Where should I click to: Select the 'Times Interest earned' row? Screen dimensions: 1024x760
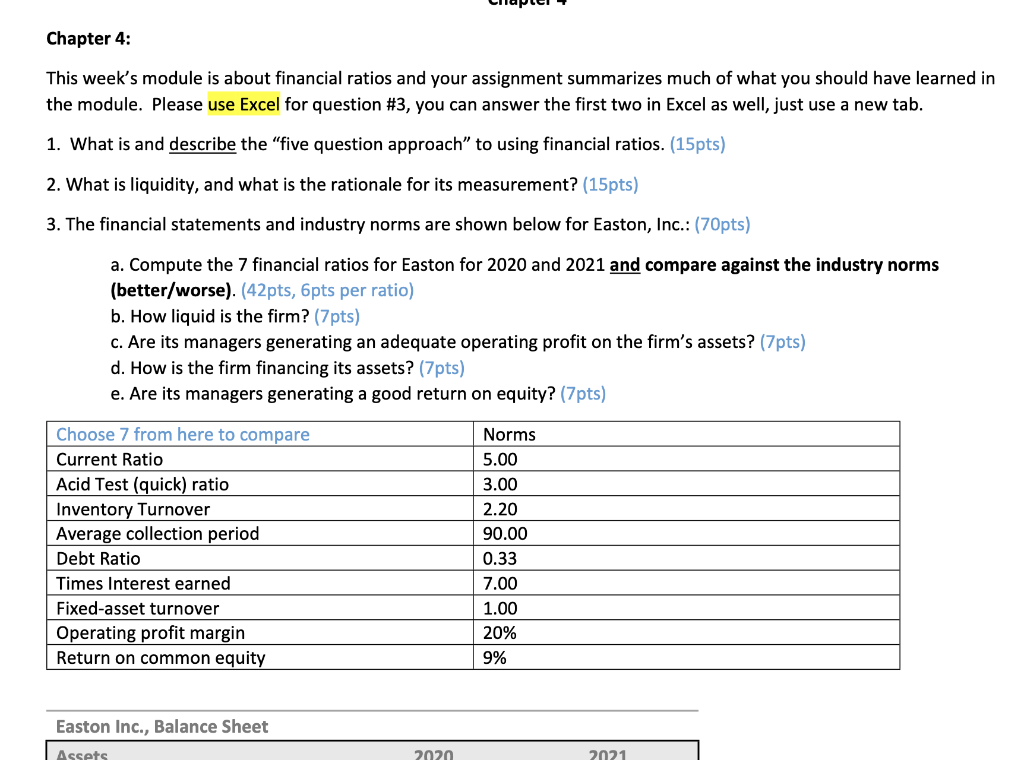141,583
